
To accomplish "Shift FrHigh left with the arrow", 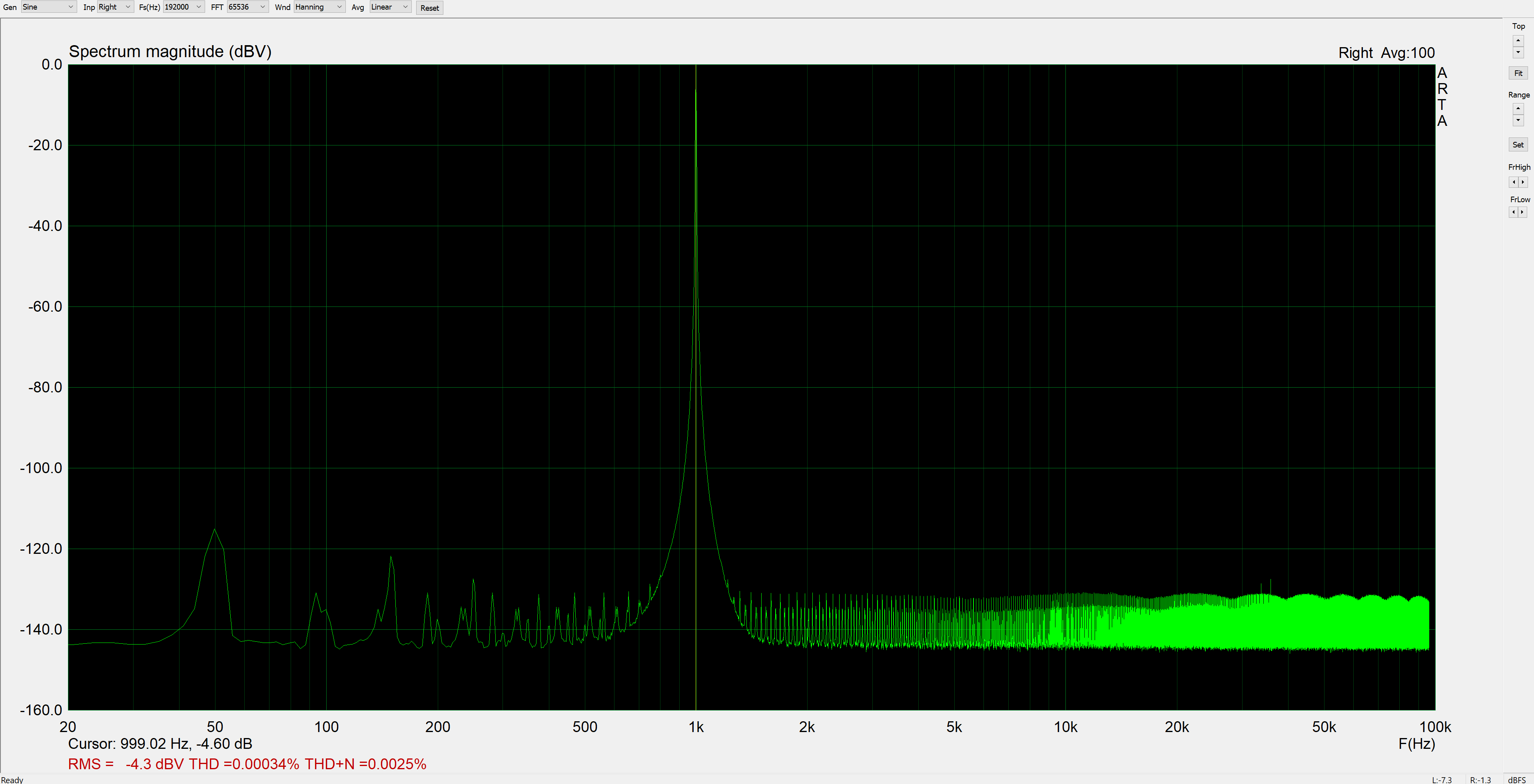I will click(1513, 182).
